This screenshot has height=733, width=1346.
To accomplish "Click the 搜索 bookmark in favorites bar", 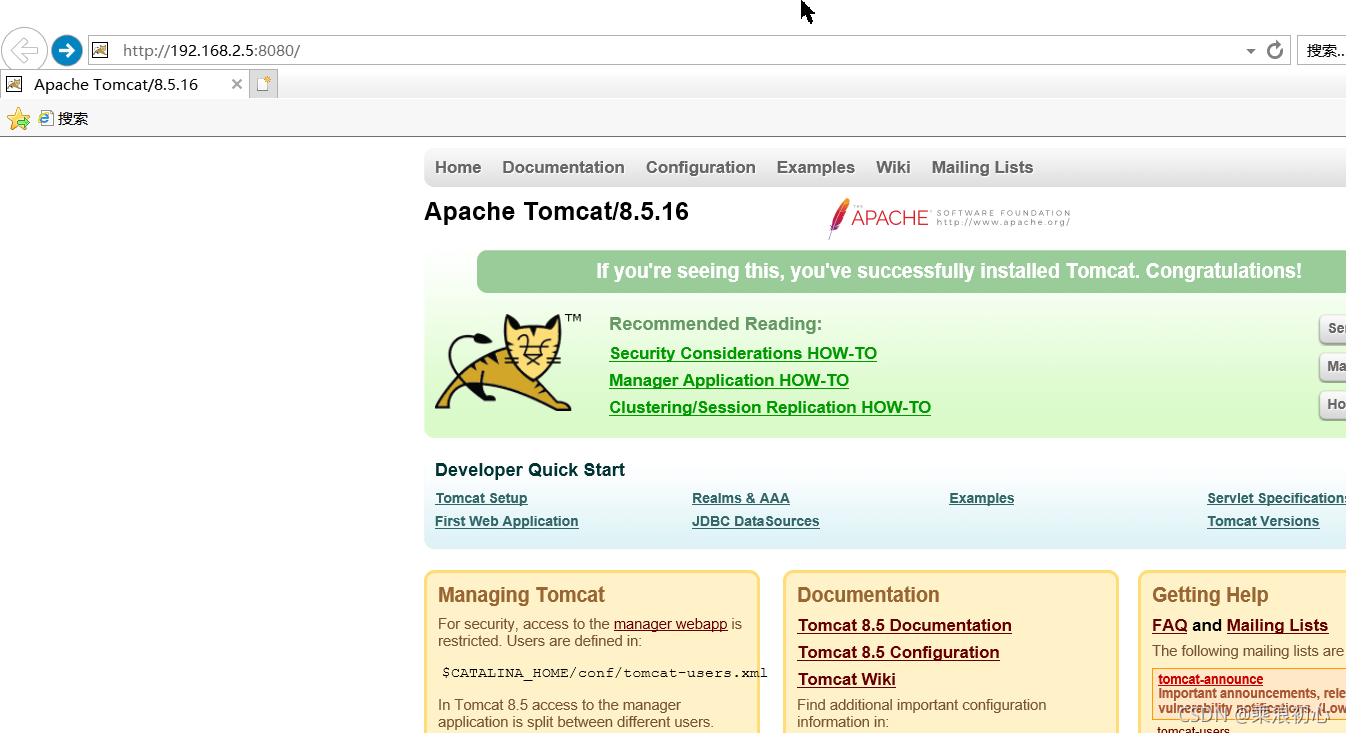I will tap(64, 118).
